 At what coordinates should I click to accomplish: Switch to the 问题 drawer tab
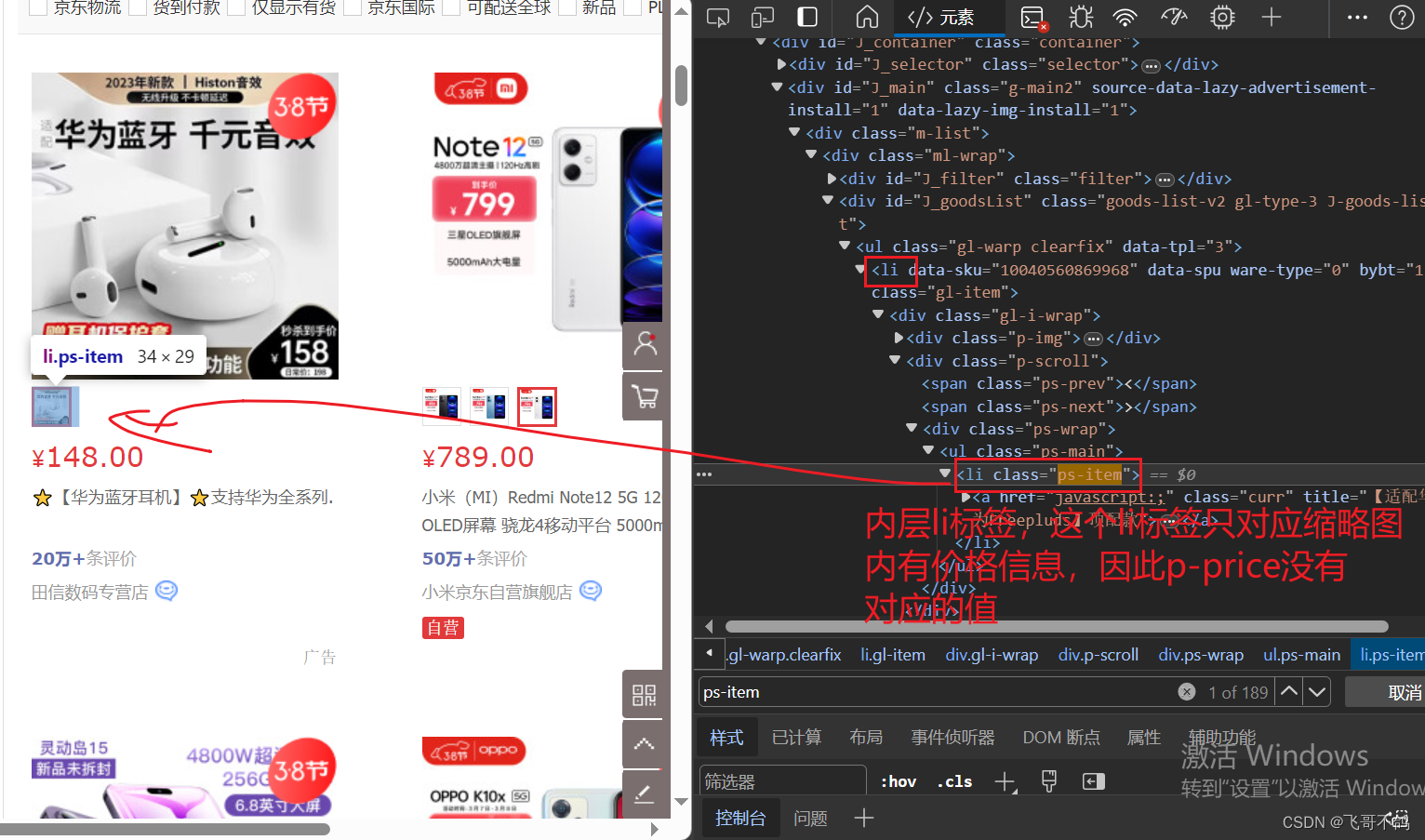click(x=810, y=818)
